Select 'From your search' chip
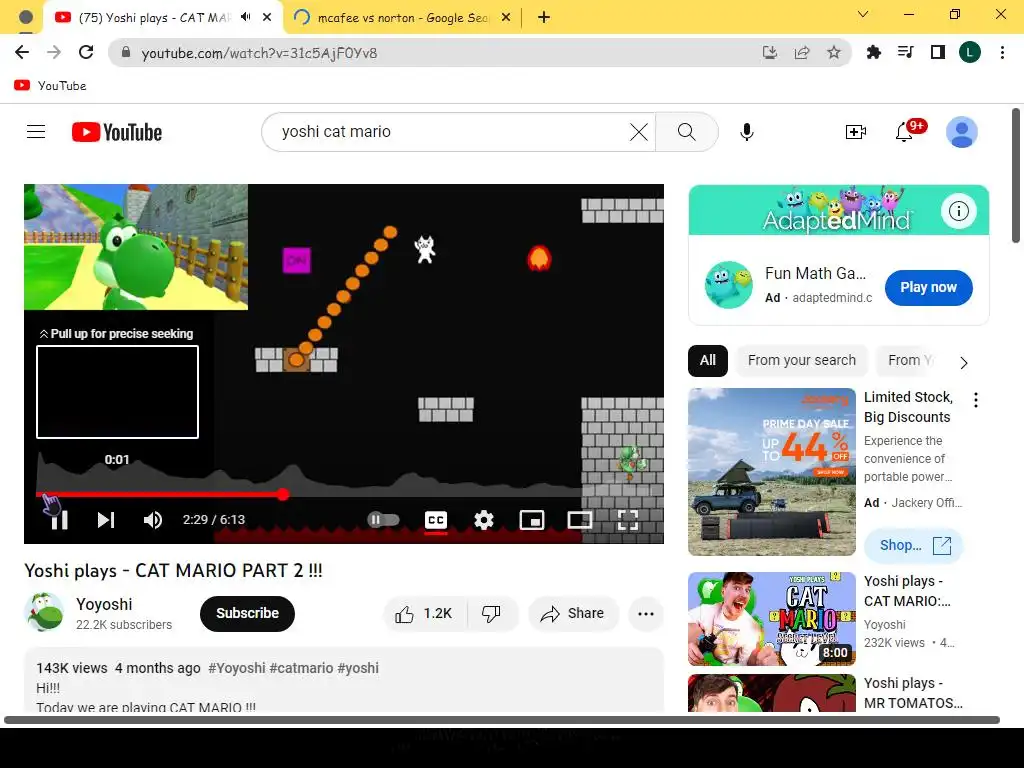 [x=801, y=360]
